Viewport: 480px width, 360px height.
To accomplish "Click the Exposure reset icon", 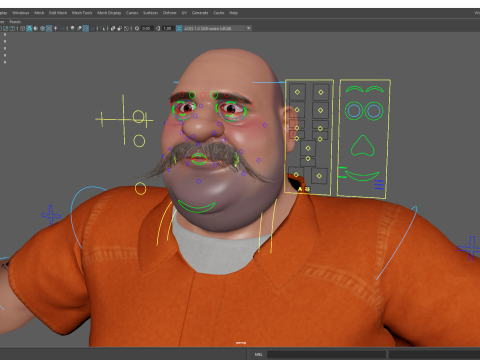I will point(137,28).
